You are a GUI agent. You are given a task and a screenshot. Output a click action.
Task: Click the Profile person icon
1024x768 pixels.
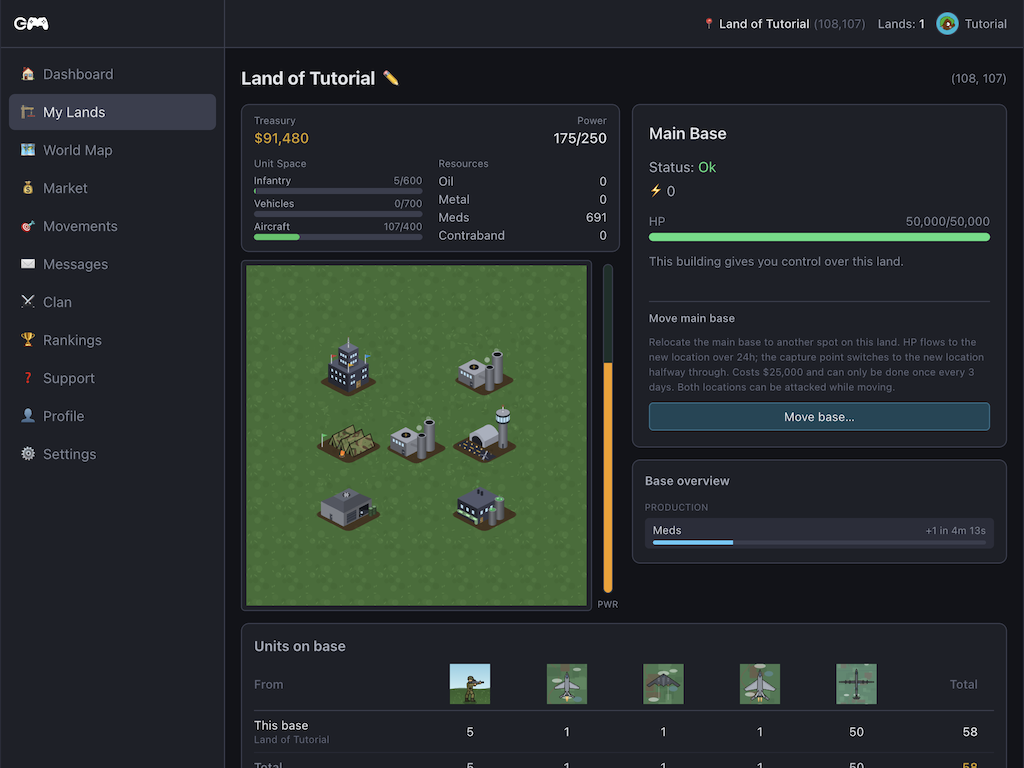pyautogui.click(x=27, y=415)
